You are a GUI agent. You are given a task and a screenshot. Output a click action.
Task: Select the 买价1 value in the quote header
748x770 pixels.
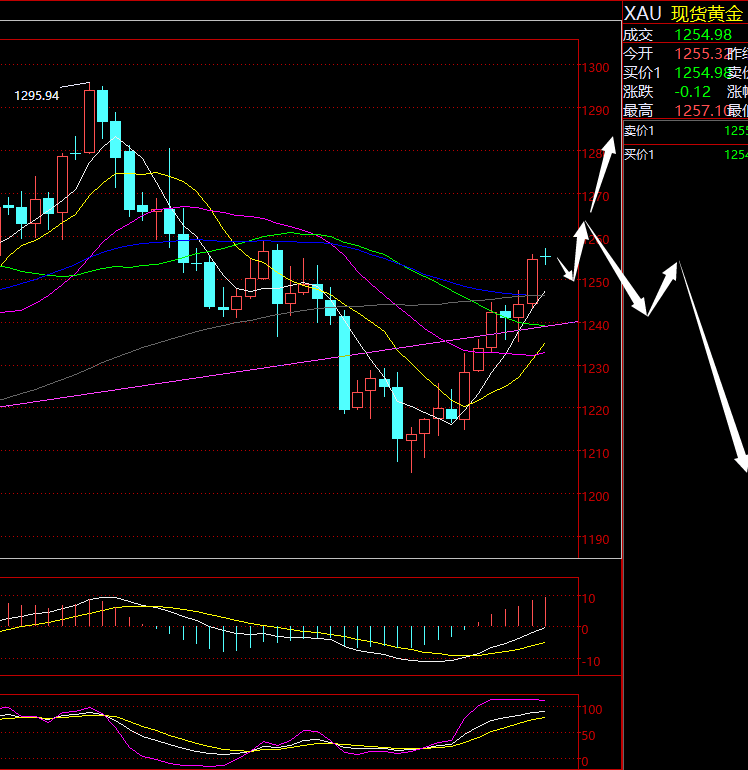[701, 73]
